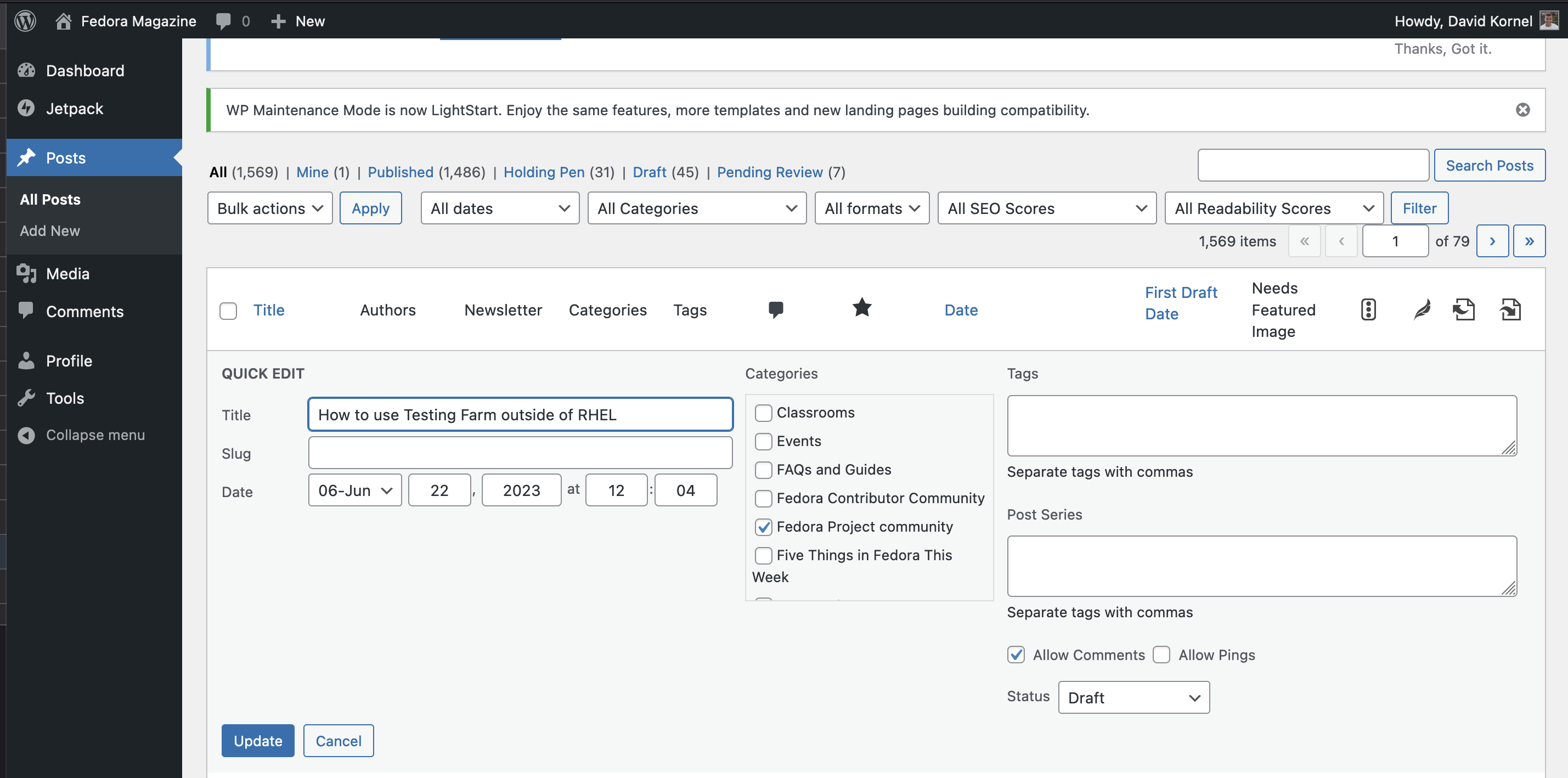Viewport: 1568px width, 778px height.
Task: Click the Post Series text area
Action: [1262, 566]
